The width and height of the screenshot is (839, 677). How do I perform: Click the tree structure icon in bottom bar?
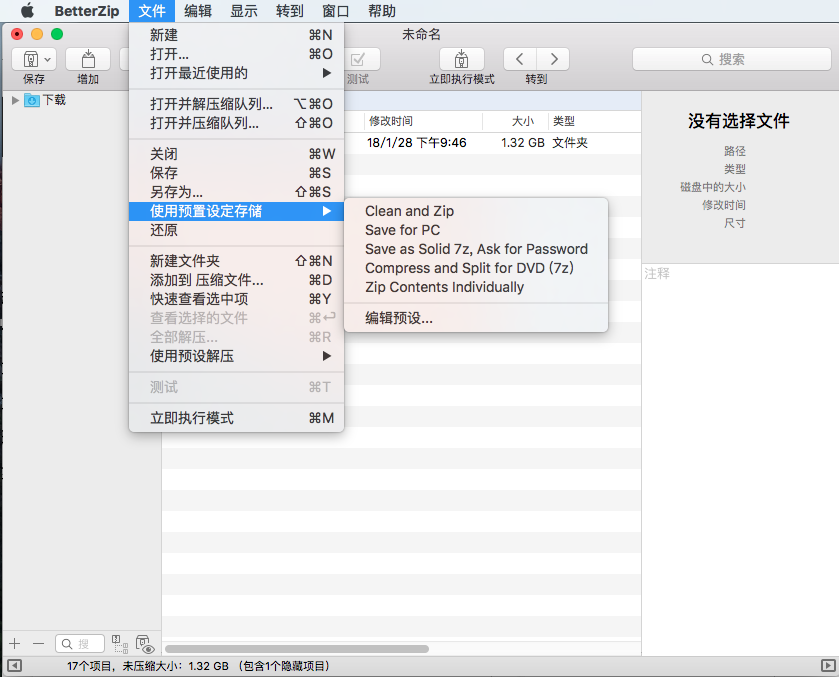(x=118, y=644)
